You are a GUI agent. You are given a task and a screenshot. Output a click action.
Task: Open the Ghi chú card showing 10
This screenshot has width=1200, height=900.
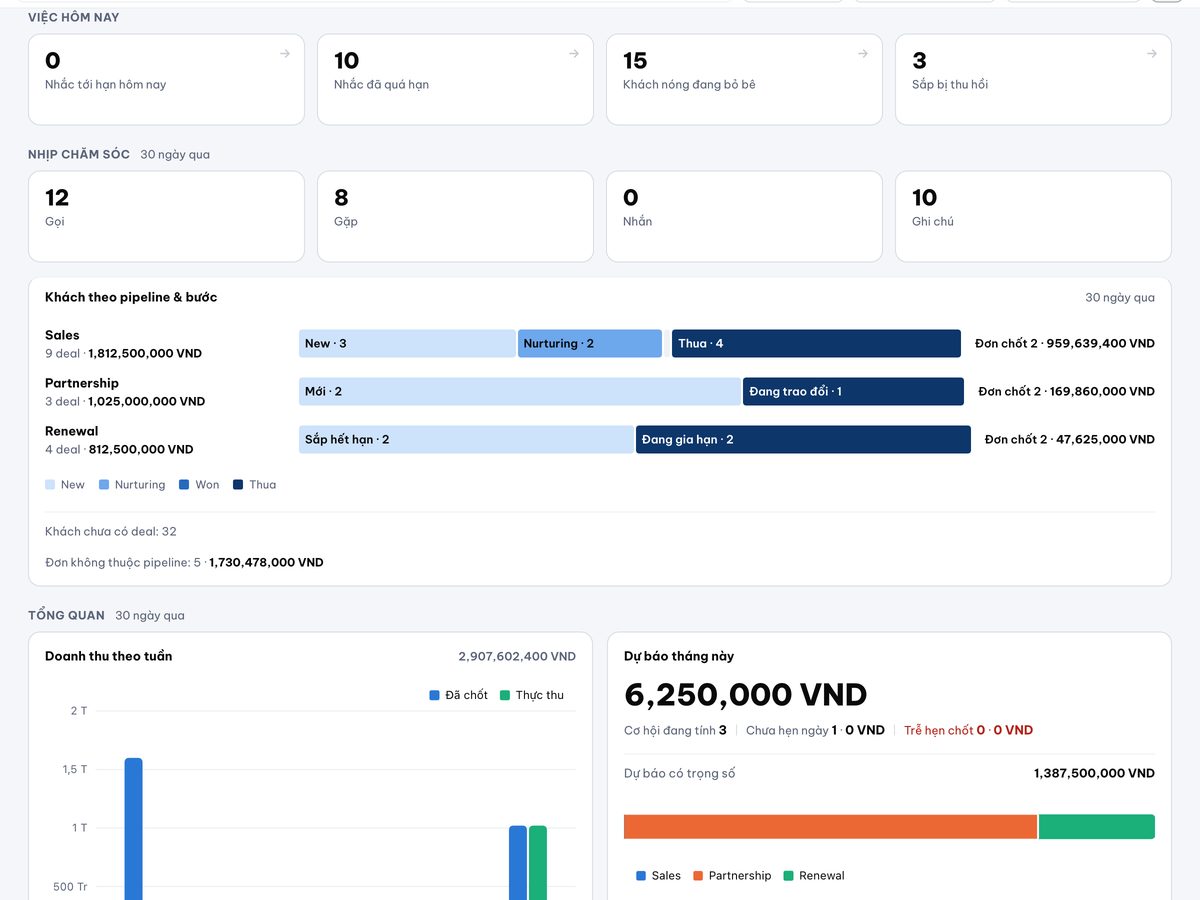click(x=1033, y=216)
